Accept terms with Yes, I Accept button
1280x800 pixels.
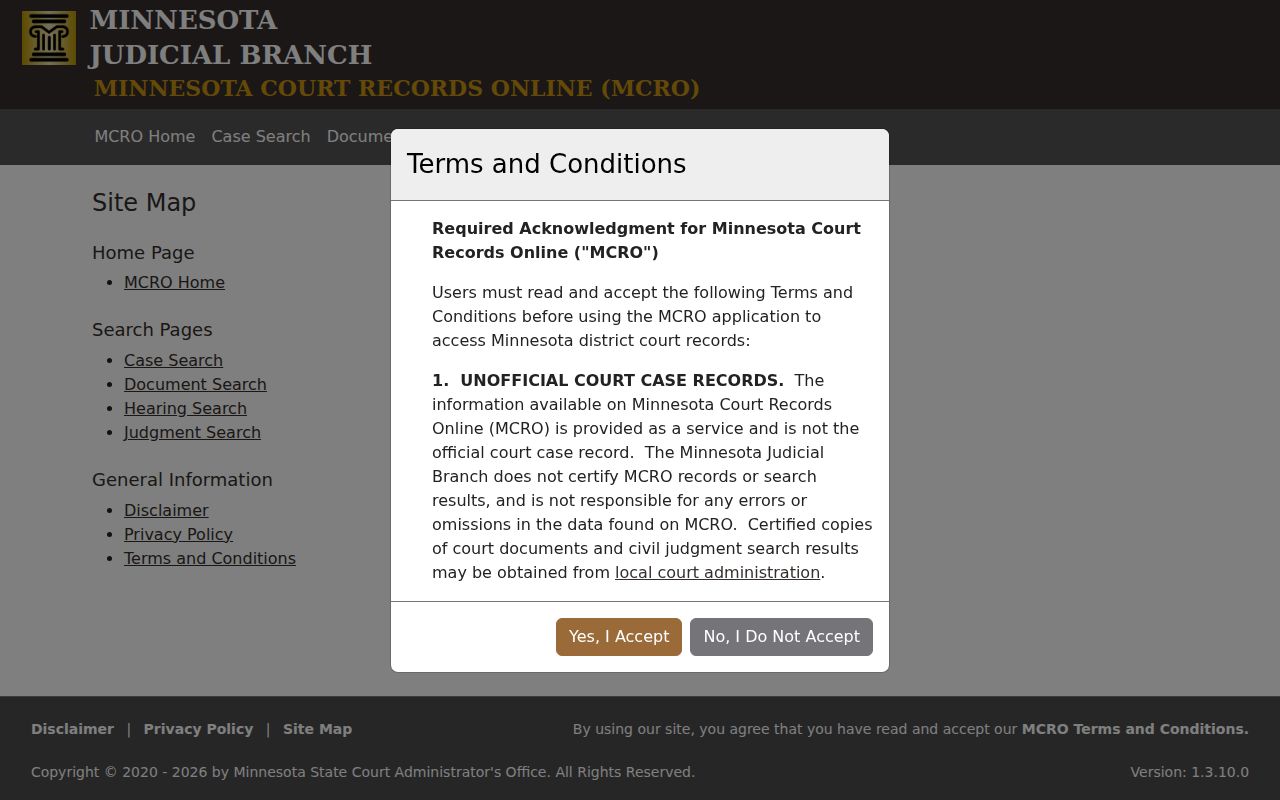coord(619,637)
